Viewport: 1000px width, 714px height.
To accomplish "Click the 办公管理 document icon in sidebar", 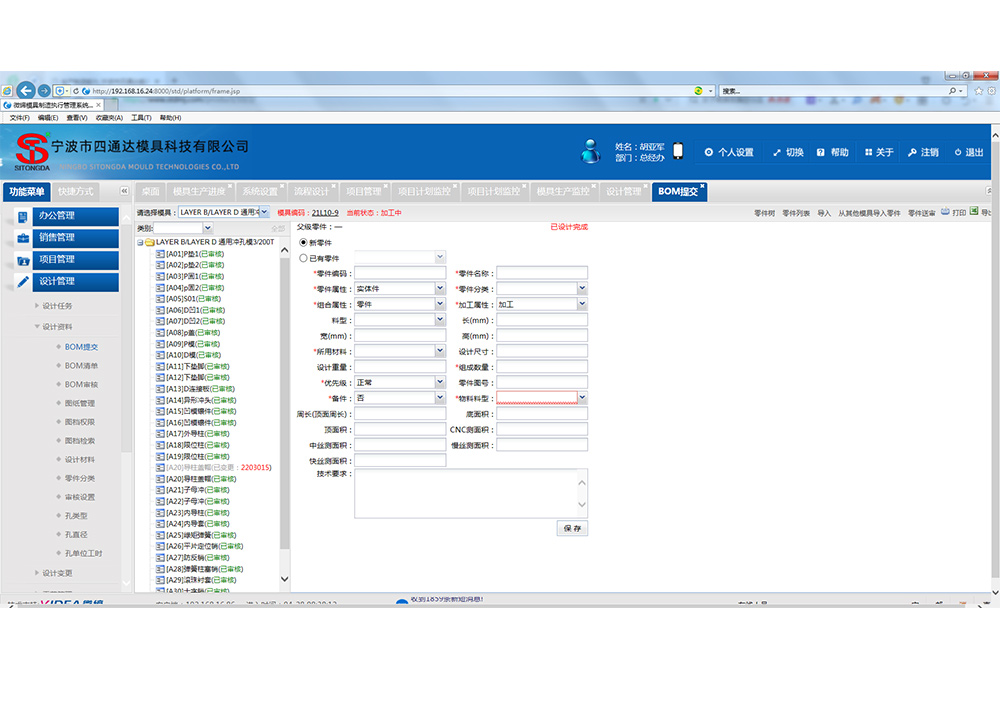I will [23, 216].
